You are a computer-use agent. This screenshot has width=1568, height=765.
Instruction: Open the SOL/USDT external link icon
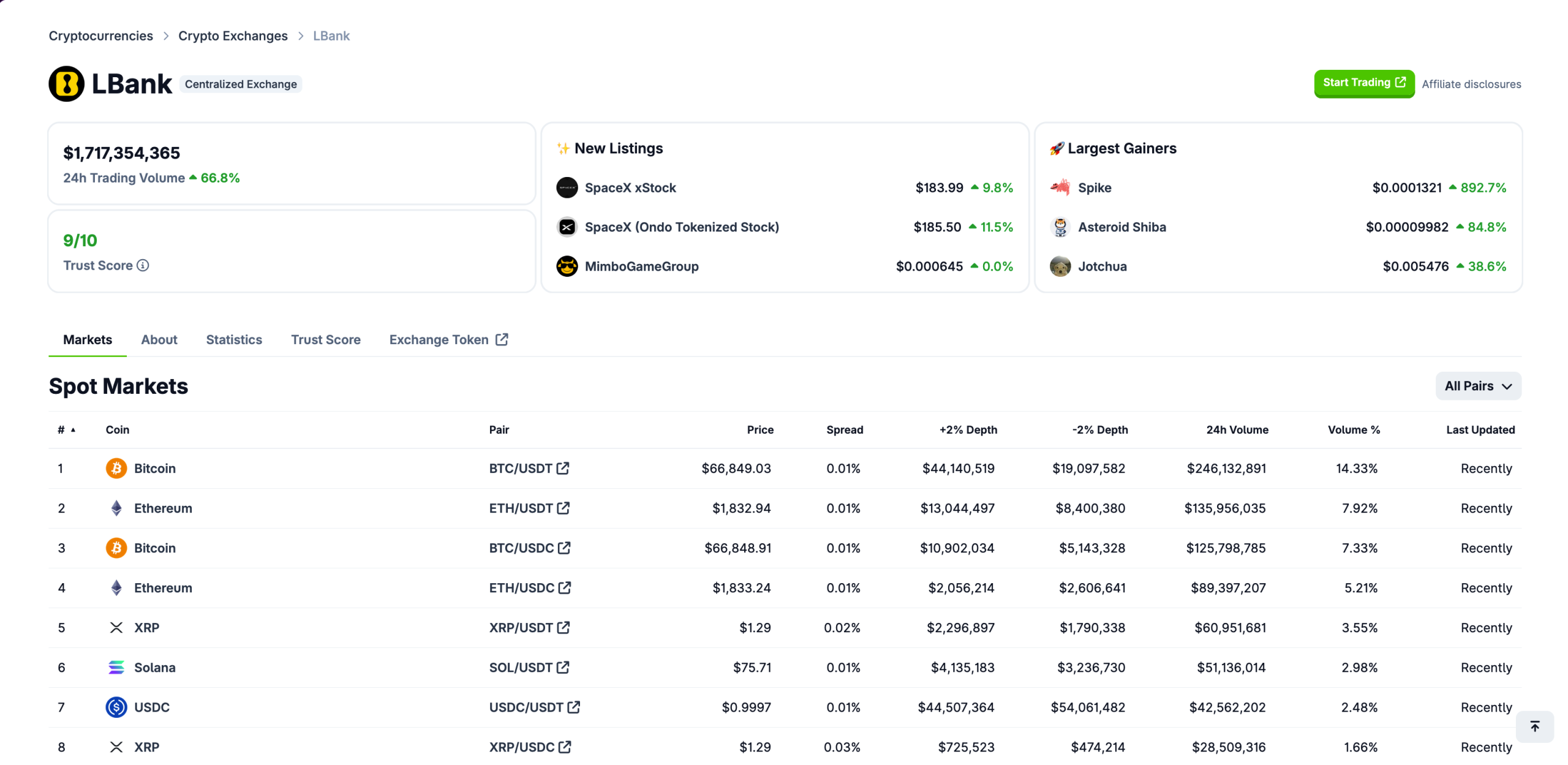pos(562,668)
